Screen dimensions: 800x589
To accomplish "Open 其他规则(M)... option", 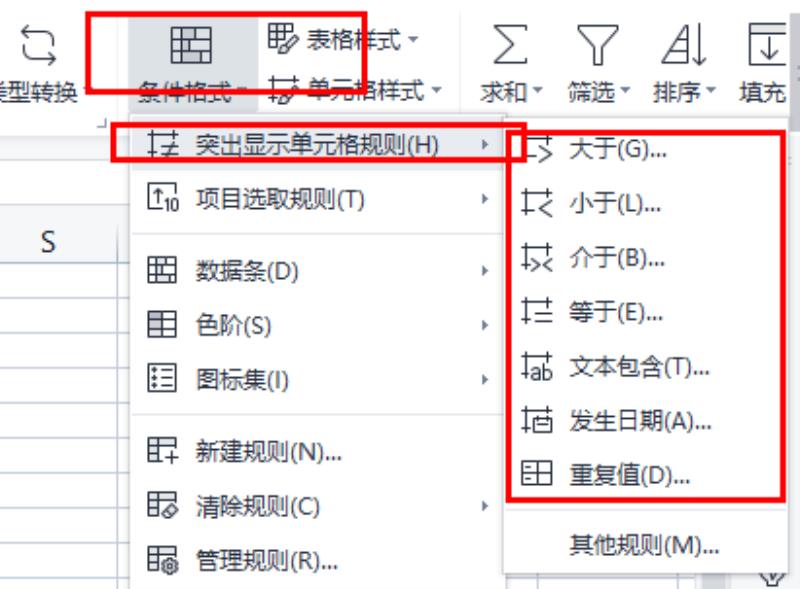I will pos(645,545).
